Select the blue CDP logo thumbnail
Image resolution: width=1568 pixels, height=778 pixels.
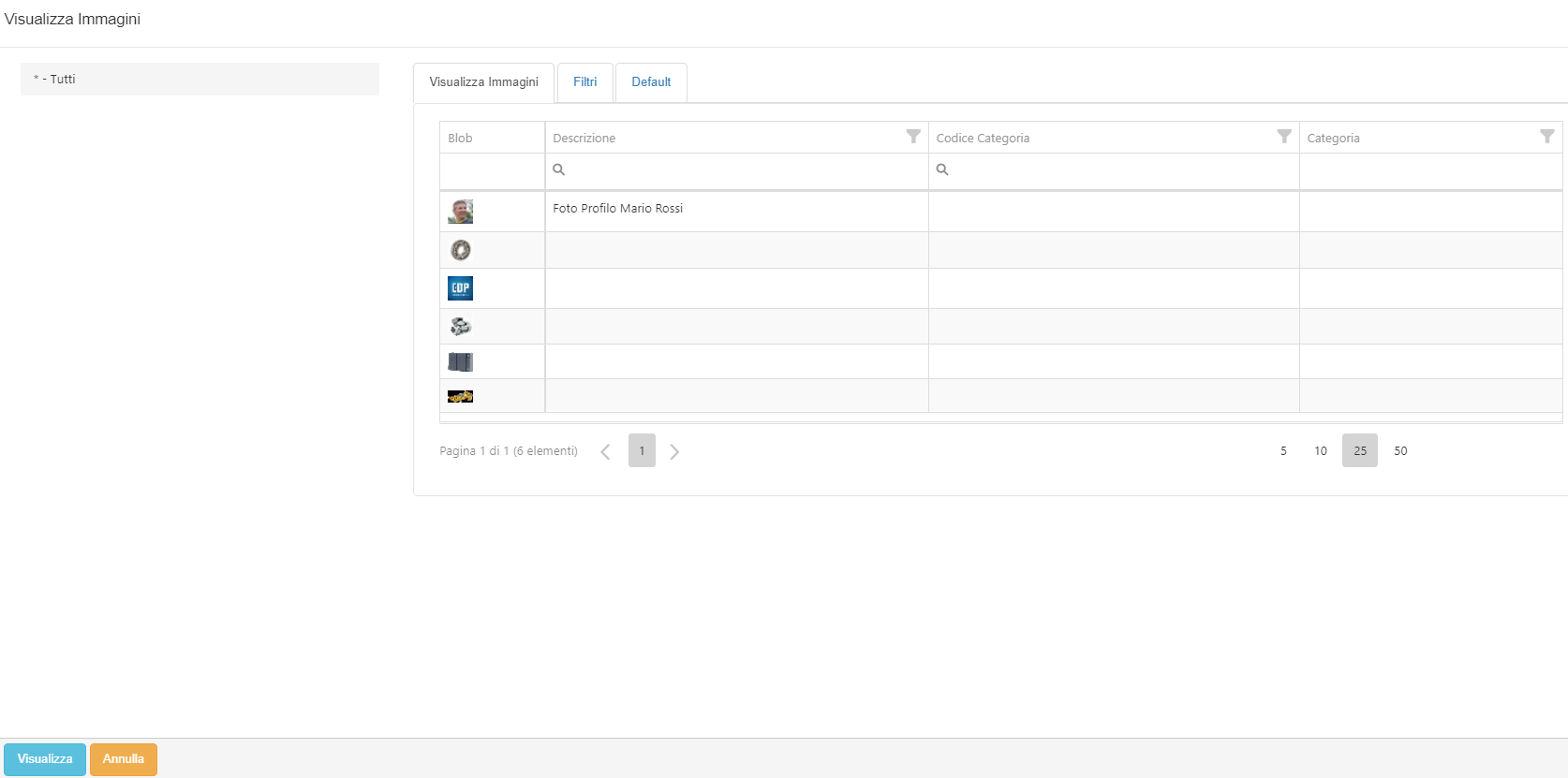(460, 288)
